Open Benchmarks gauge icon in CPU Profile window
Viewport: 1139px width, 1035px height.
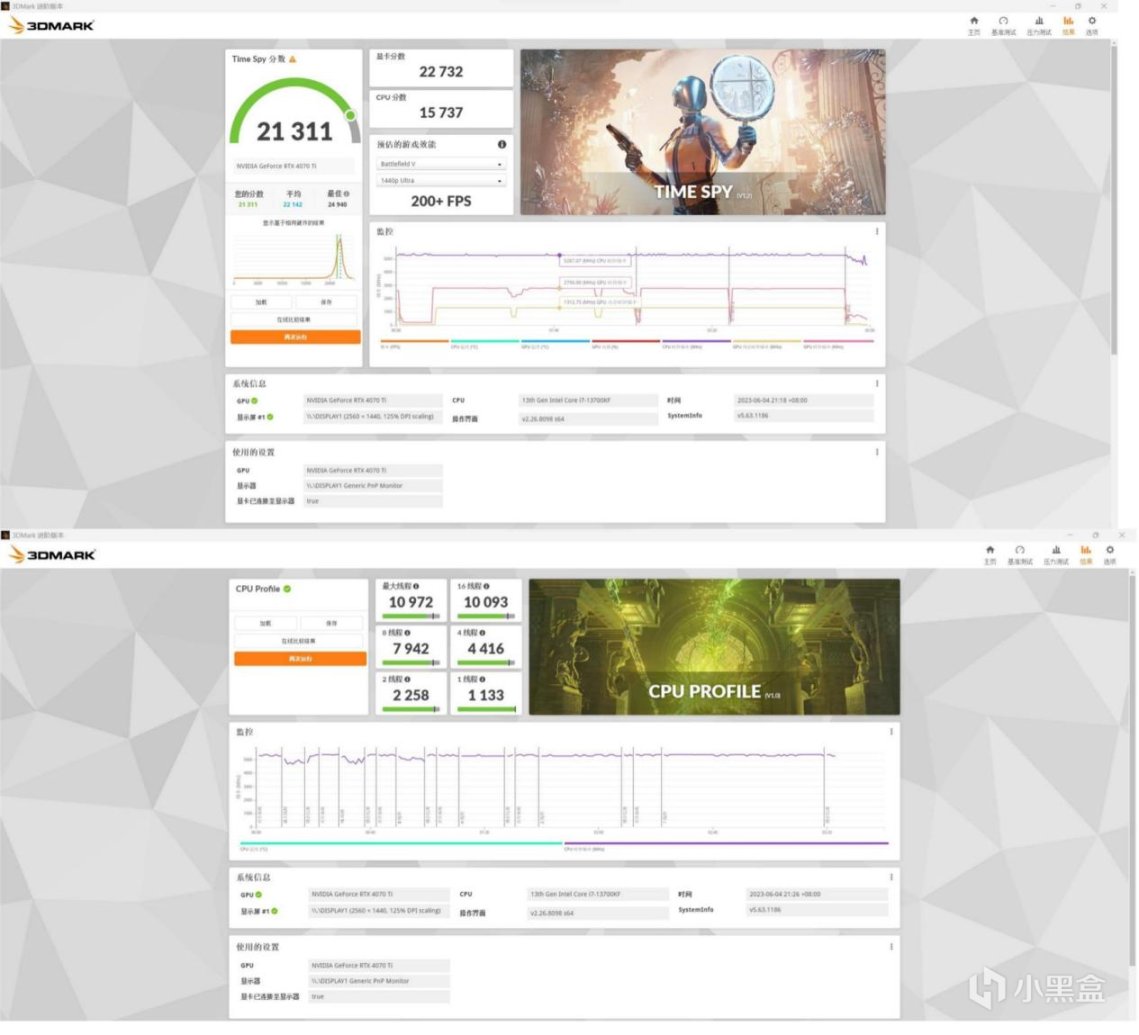1020,551
